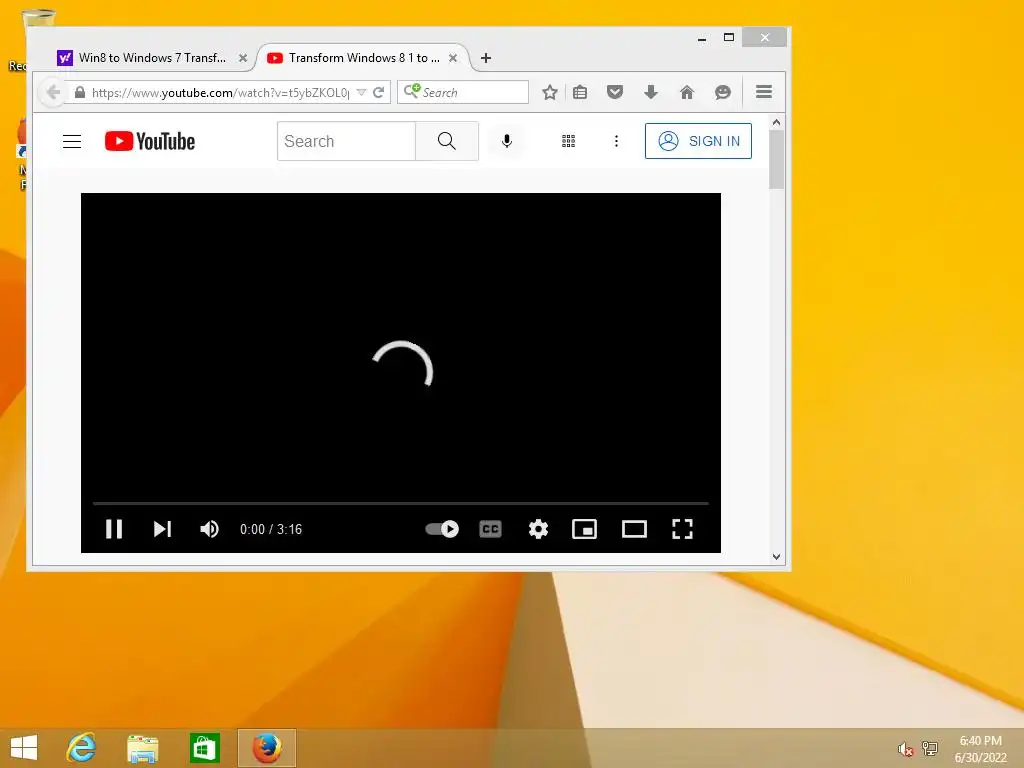Open Firefox downloads panel
The width and height of the screenshot is (1024, 768).
pos(650,92)
